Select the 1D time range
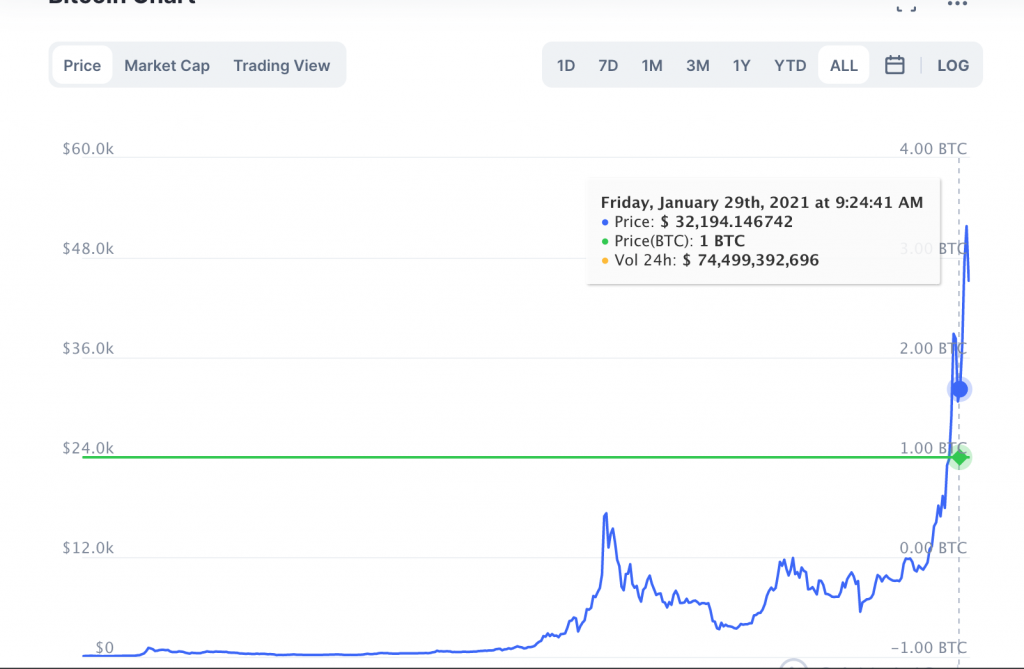The image size is (1024, 669). pyautogui.click(x=566, y=65)
